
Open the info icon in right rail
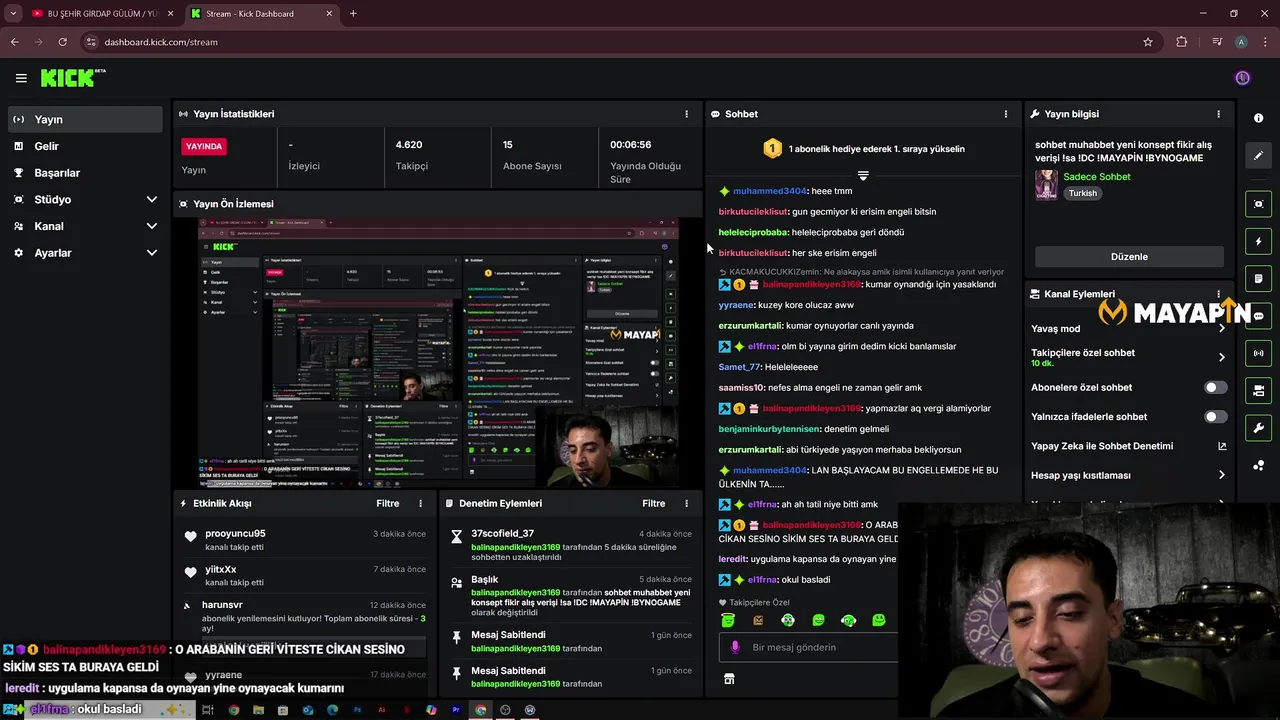(1258, 118)
